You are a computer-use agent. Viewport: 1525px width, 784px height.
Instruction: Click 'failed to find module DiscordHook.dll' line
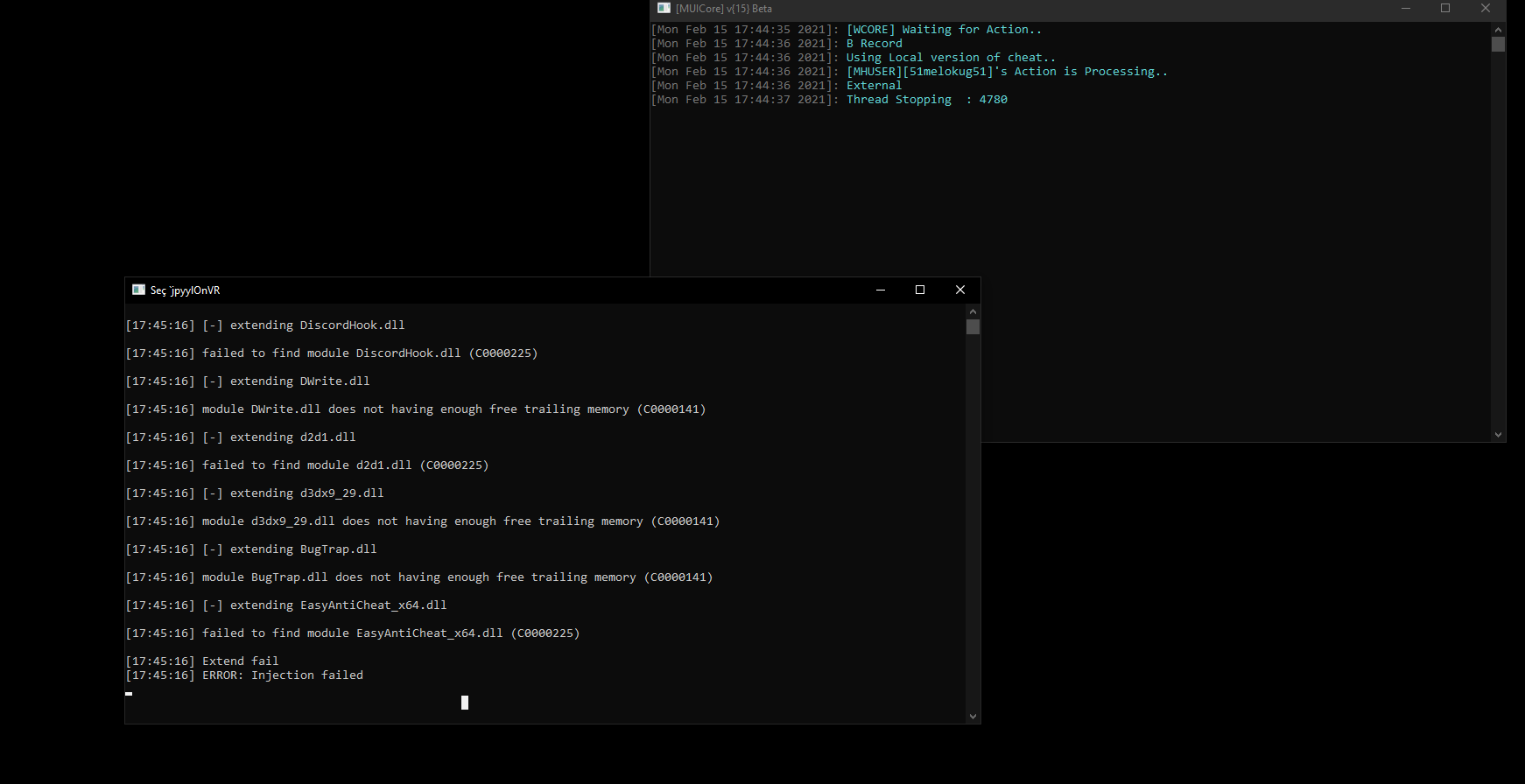pos(332,353)
